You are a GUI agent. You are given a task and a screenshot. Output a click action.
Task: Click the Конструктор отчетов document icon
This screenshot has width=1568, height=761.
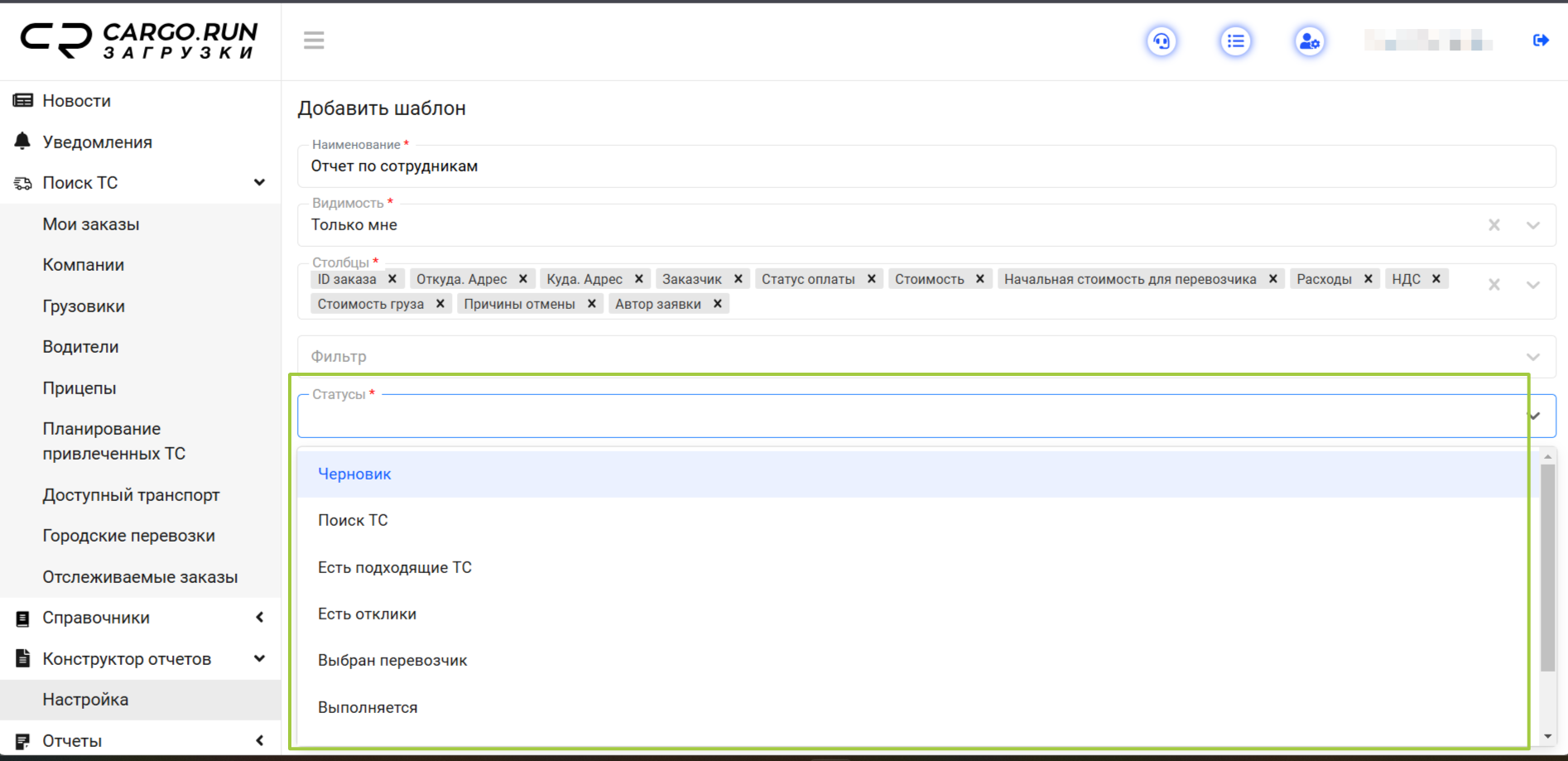coord(22,659)
